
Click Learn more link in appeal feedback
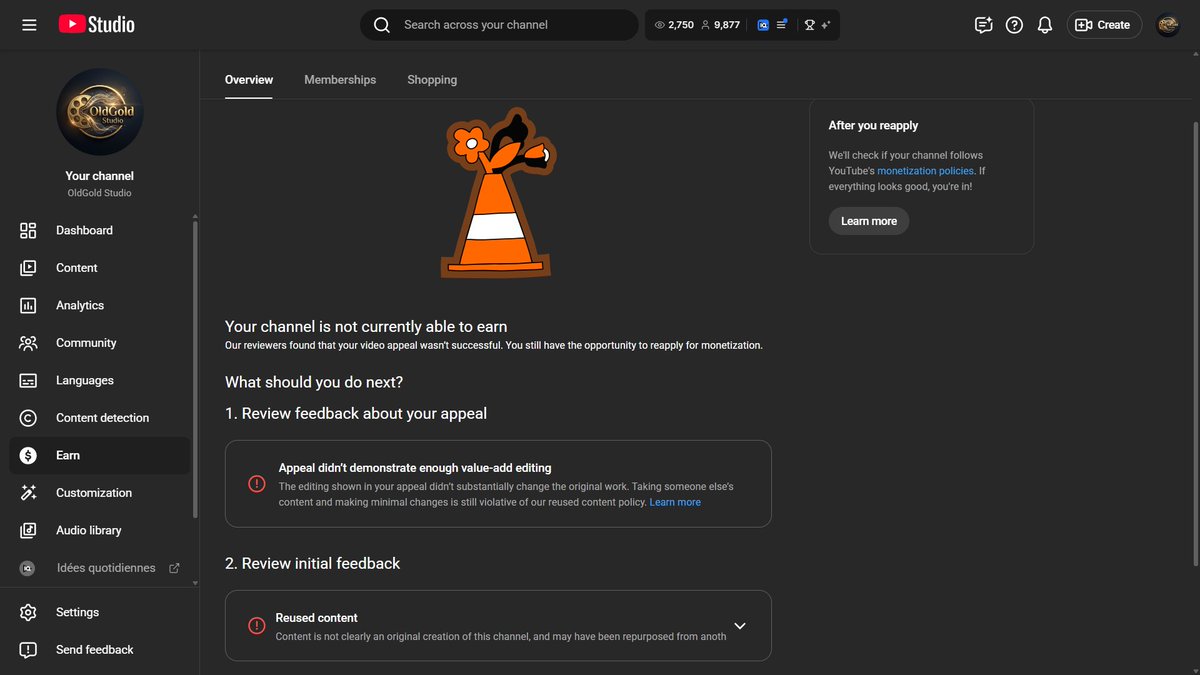click(675, 502)
